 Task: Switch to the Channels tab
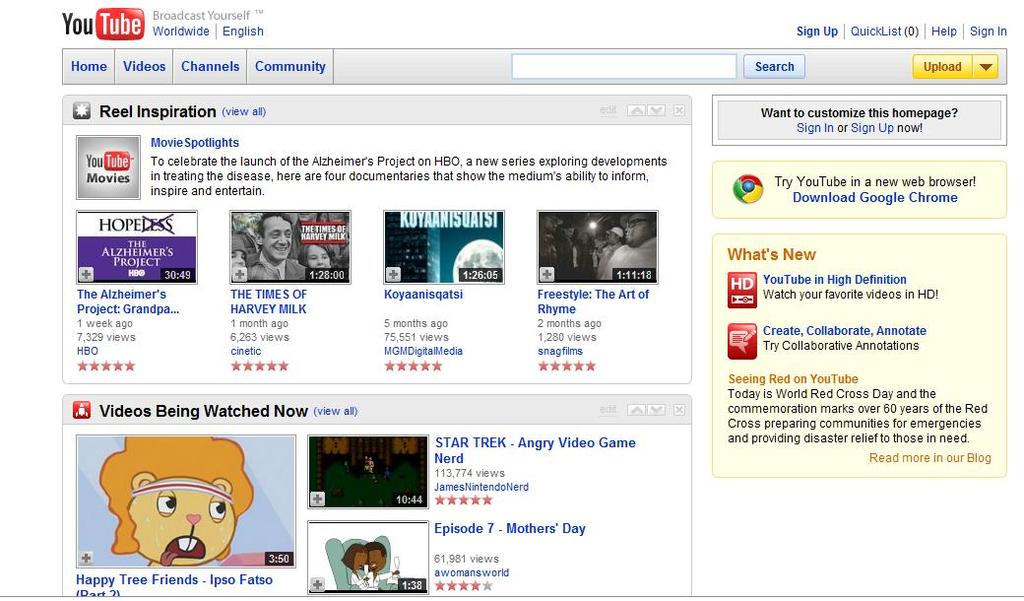[x=210, y=67]
